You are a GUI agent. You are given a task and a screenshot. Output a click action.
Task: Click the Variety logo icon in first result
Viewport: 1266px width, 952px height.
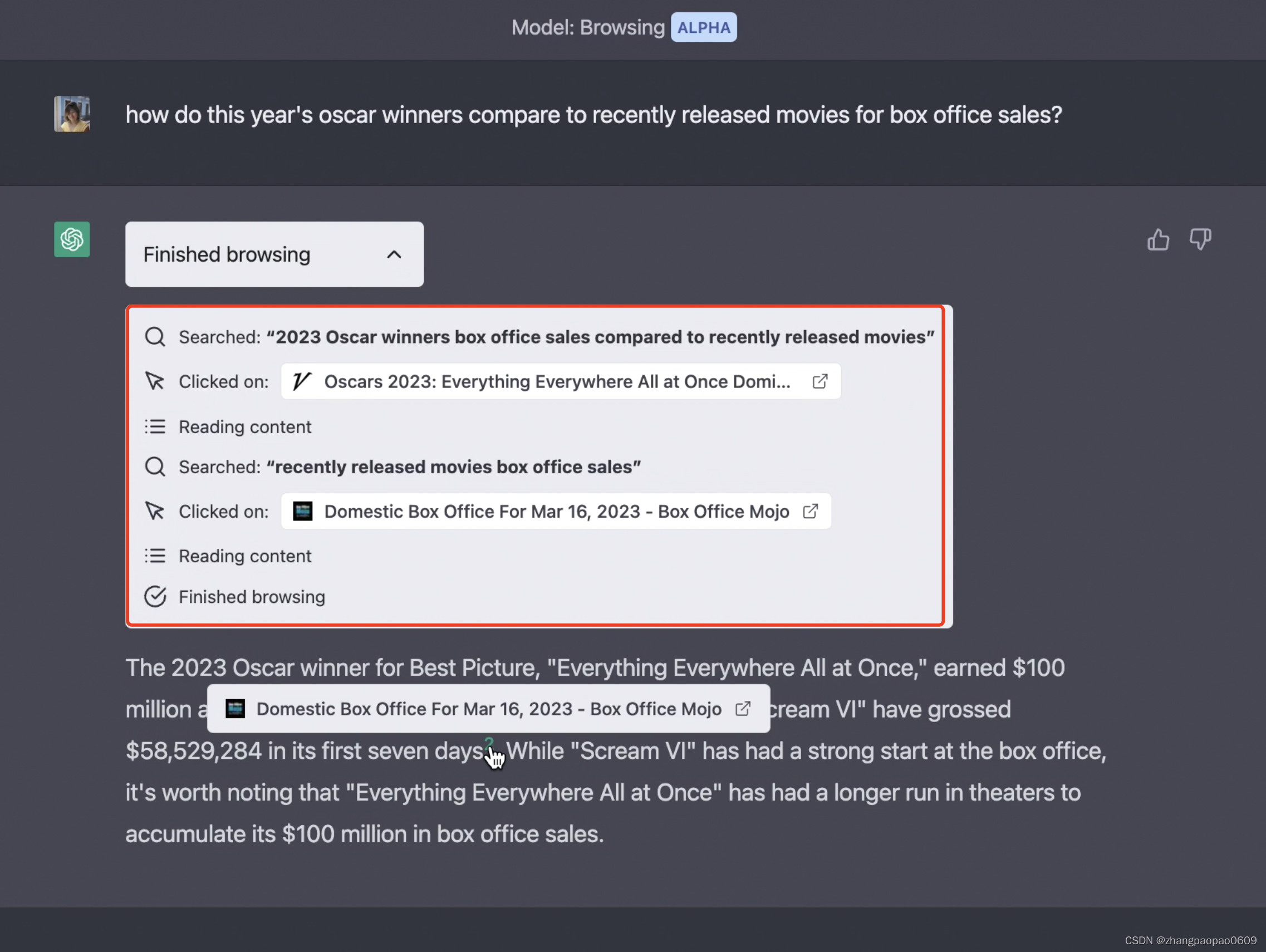(x=302, y=381)
